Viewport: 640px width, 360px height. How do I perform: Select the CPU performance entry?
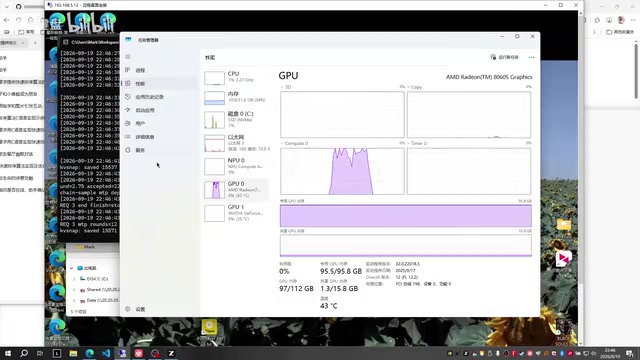pyautogui.click(x=236, y=77)
